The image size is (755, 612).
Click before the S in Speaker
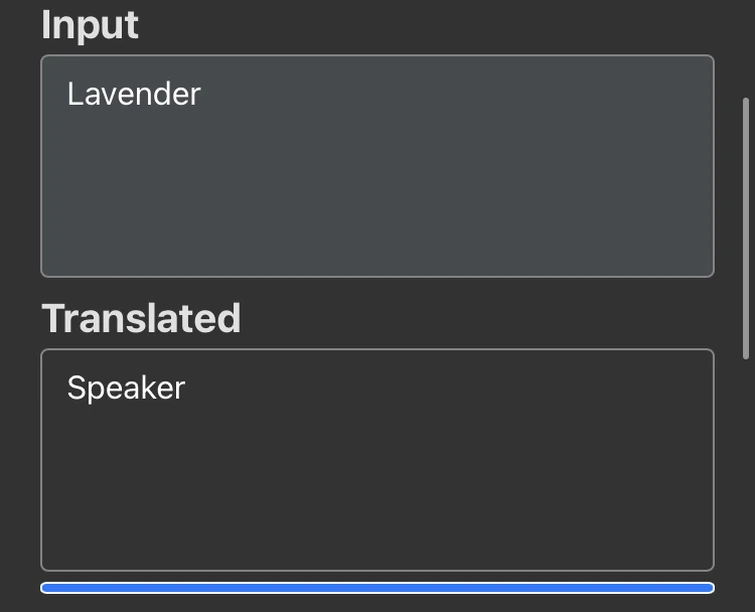click(67, 388)
